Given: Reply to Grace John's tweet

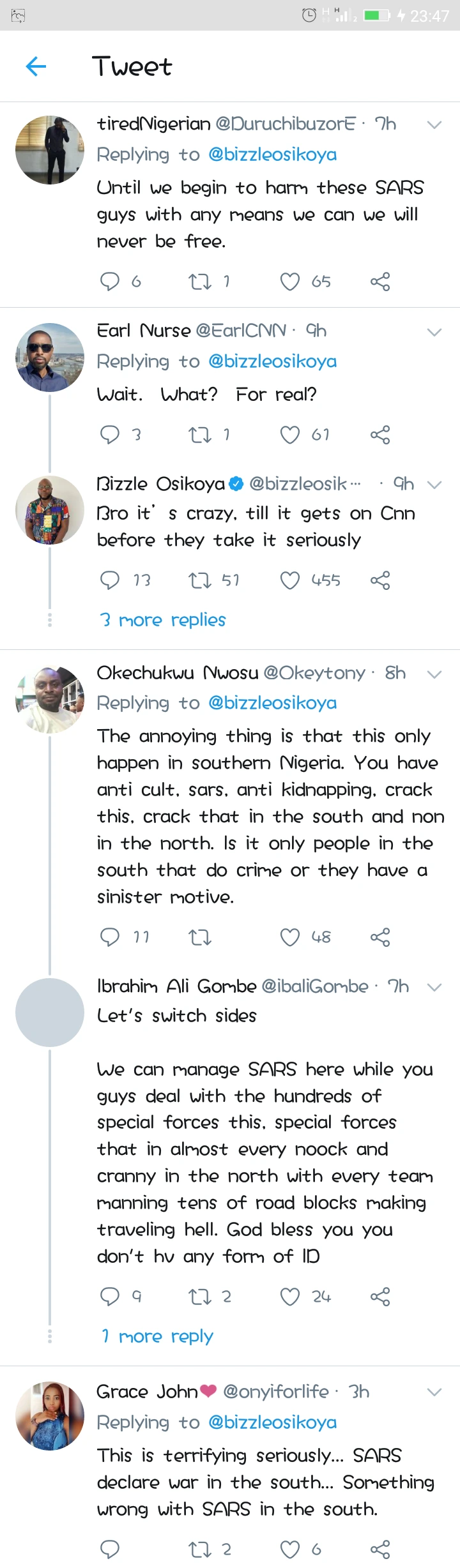Looking at the screenshot, I should [110, 1549].
